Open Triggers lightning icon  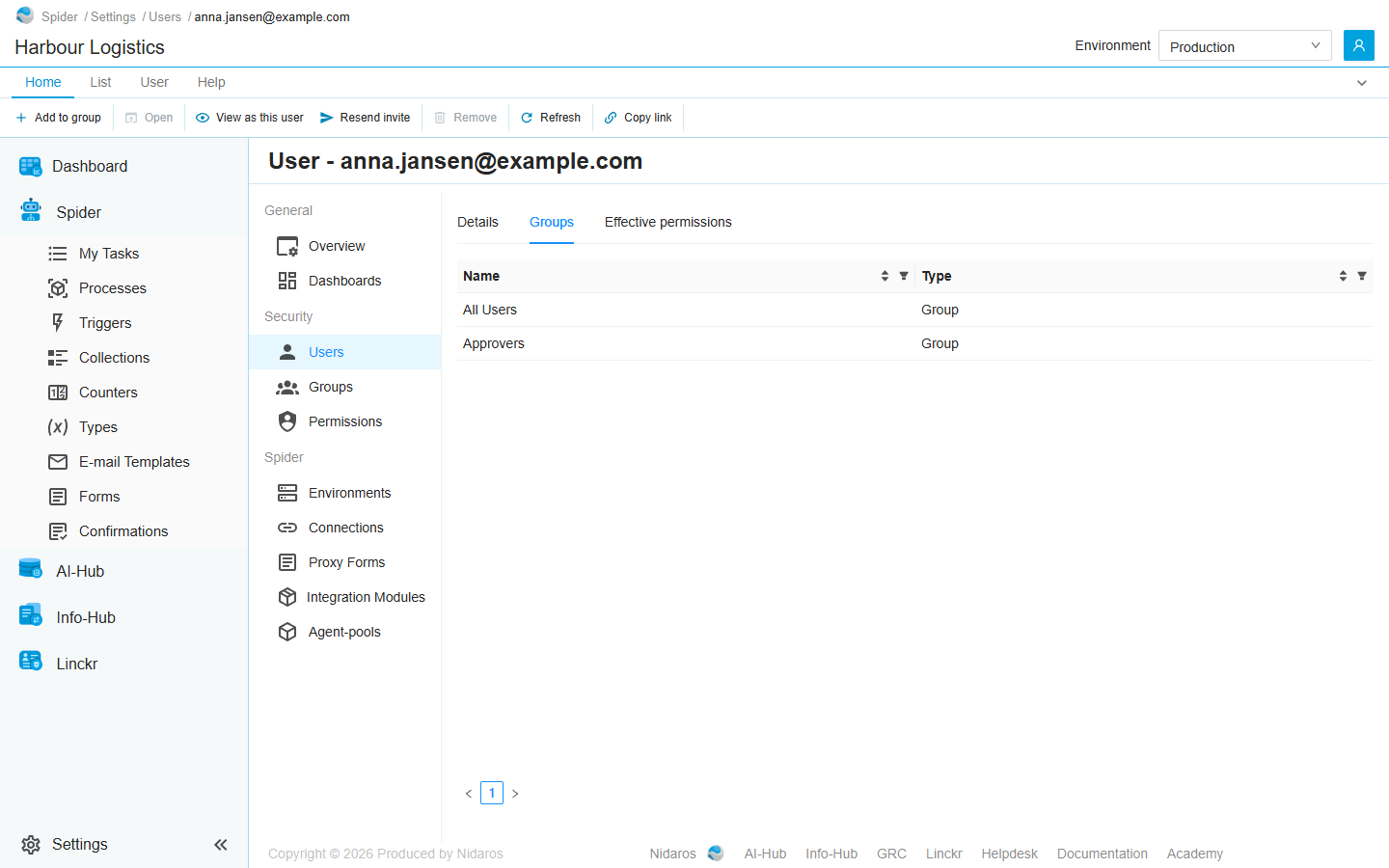tap(58, 323)
